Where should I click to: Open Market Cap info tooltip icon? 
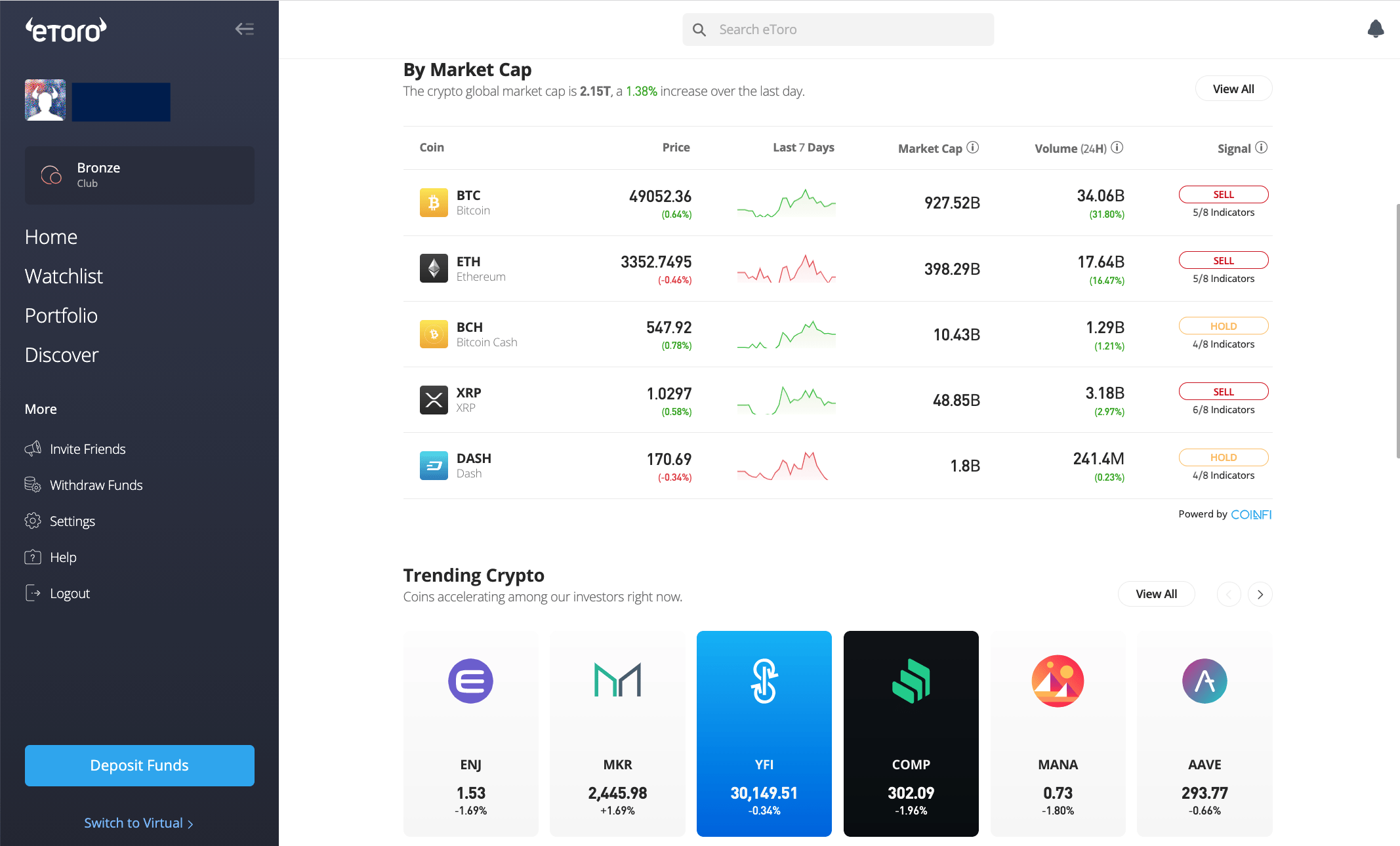pos(973,148)
